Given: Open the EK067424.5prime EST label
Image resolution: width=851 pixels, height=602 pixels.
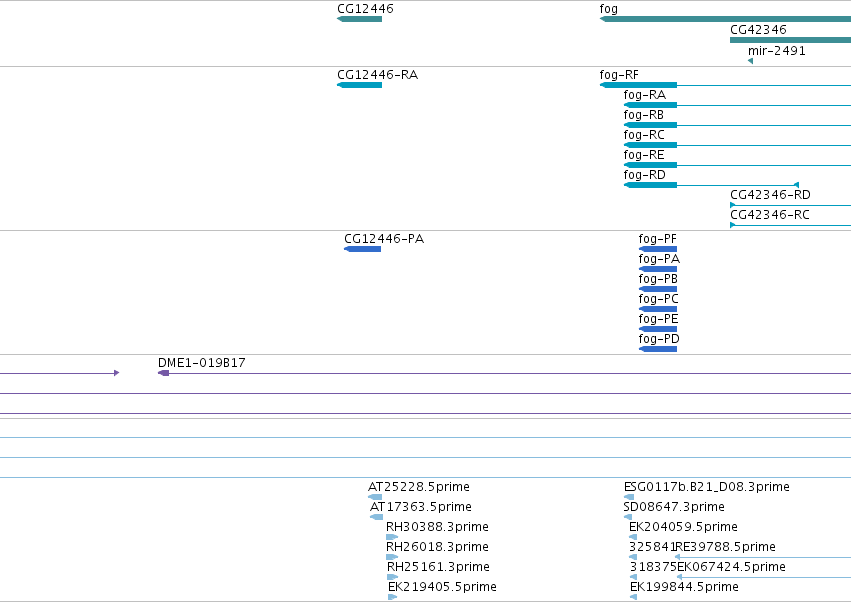Looking at the screenshot, I should (731, 567).
